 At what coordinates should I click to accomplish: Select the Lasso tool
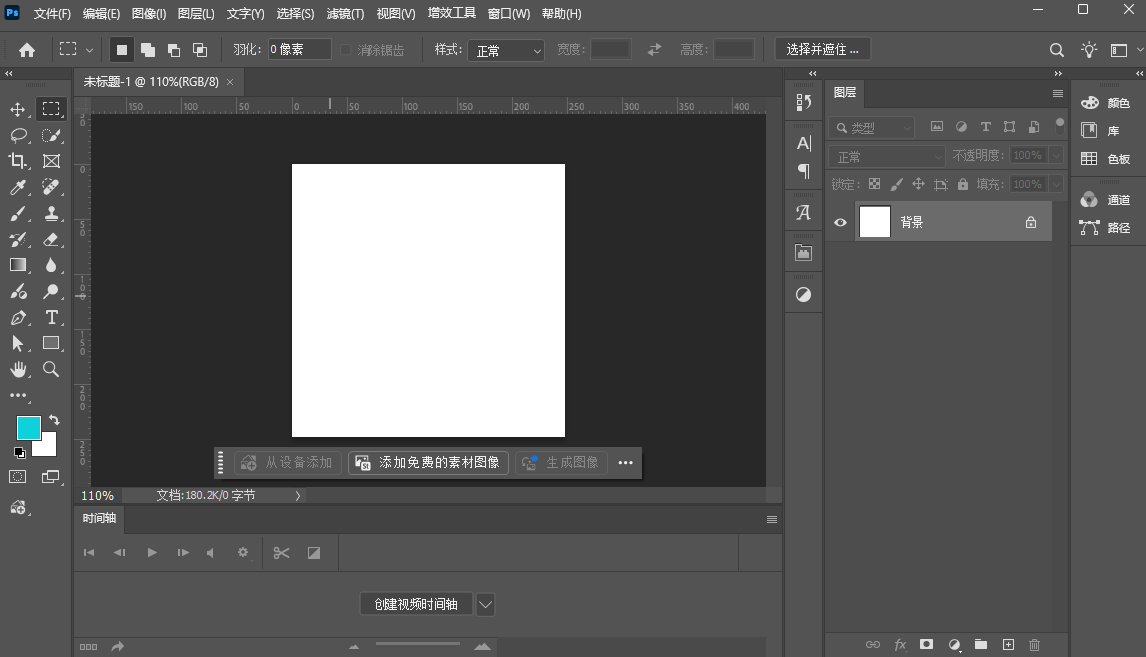18,135
